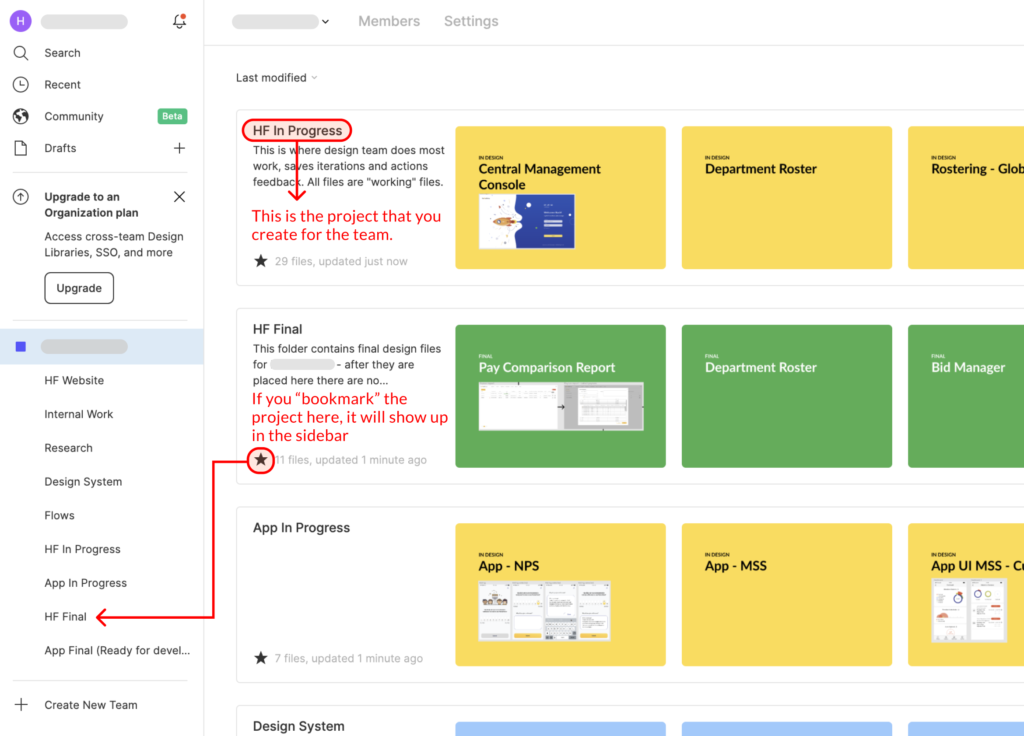Bookmark the HF Final project via its star
This screenshot has height=736, width=1024.
(x=261, y=460)
